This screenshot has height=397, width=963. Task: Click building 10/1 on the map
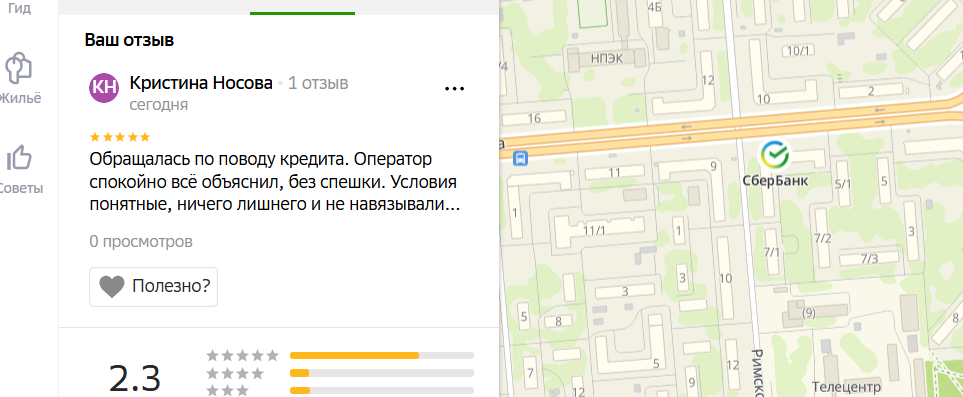coord(798,50)
